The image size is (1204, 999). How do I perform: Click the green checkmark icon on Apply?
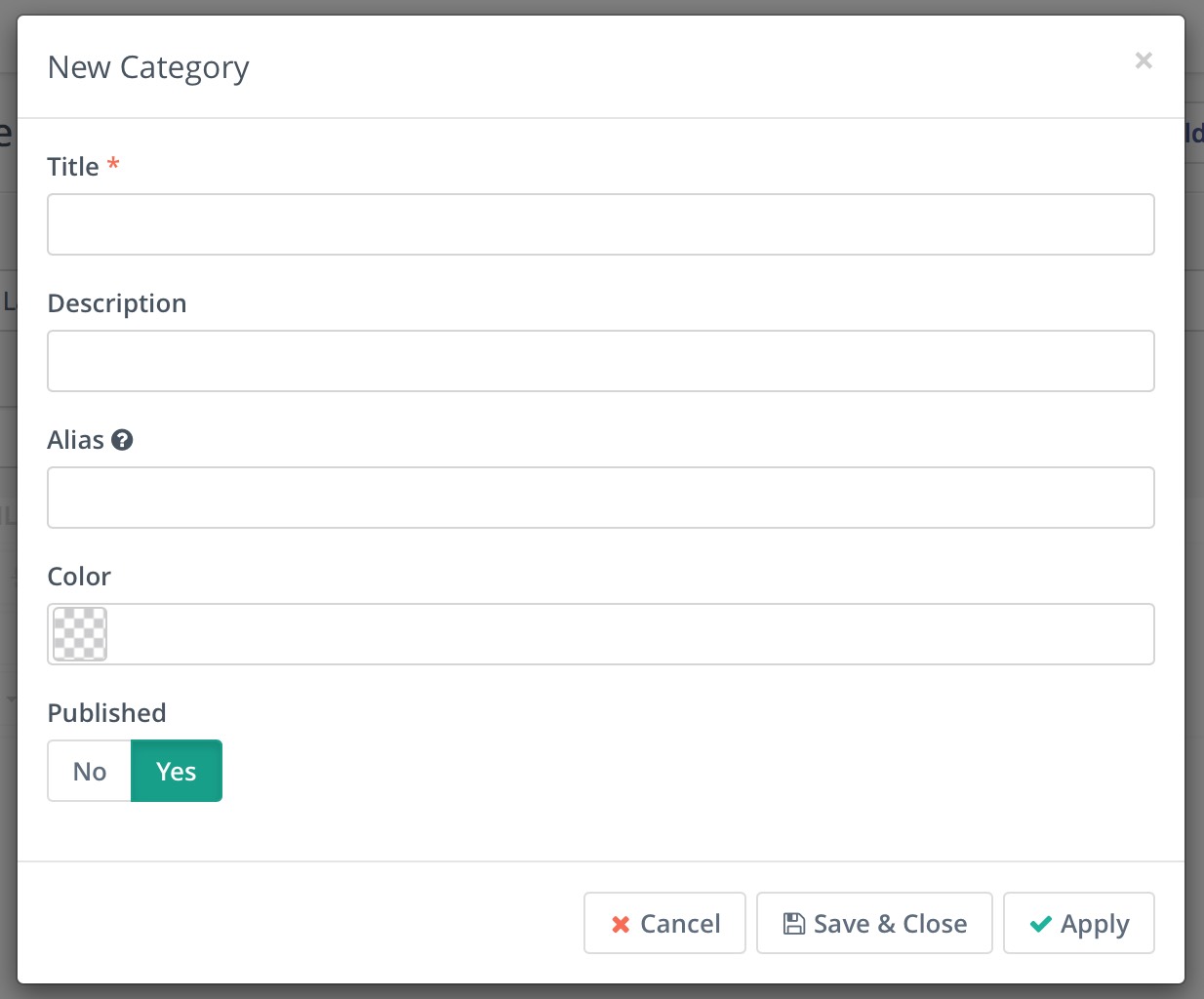click(1041, 924)
